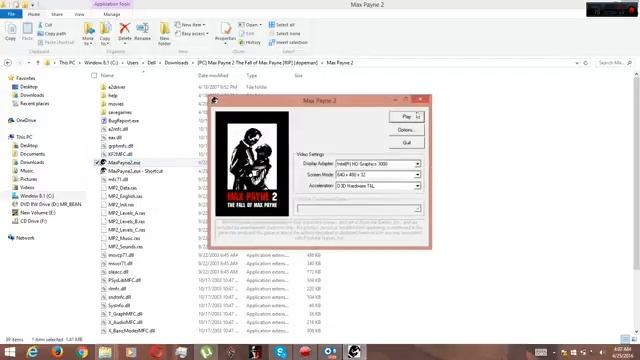Screen dimensions: 640x360
Task: Uncheck the MaxPayne2.exe checkbox
Action: [x=96, y=162]
